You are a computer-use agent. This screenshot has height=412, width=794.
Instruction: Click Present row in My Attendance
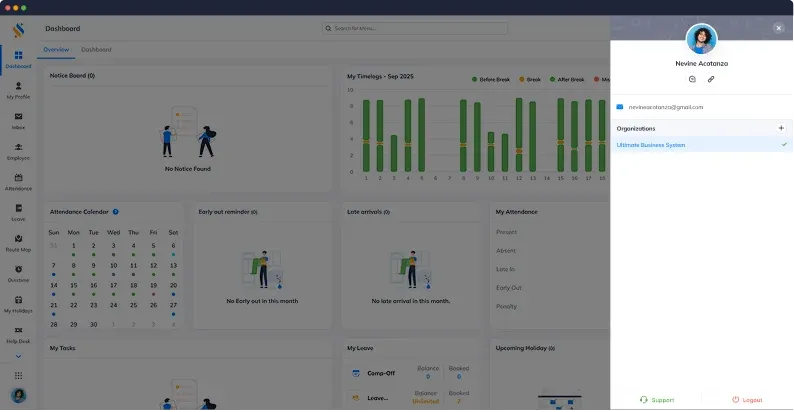(506, 232)
